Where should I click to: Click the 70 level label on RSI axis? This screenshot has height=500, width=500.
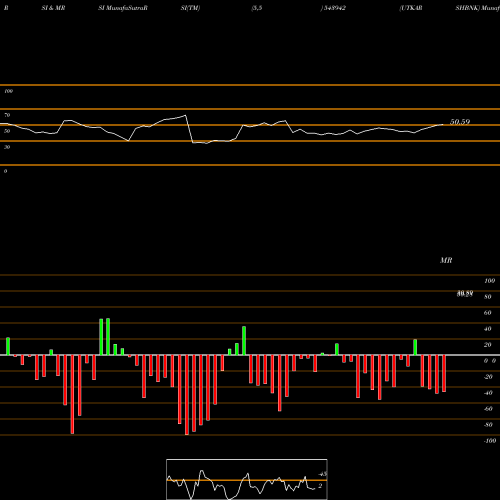(7, 115)
